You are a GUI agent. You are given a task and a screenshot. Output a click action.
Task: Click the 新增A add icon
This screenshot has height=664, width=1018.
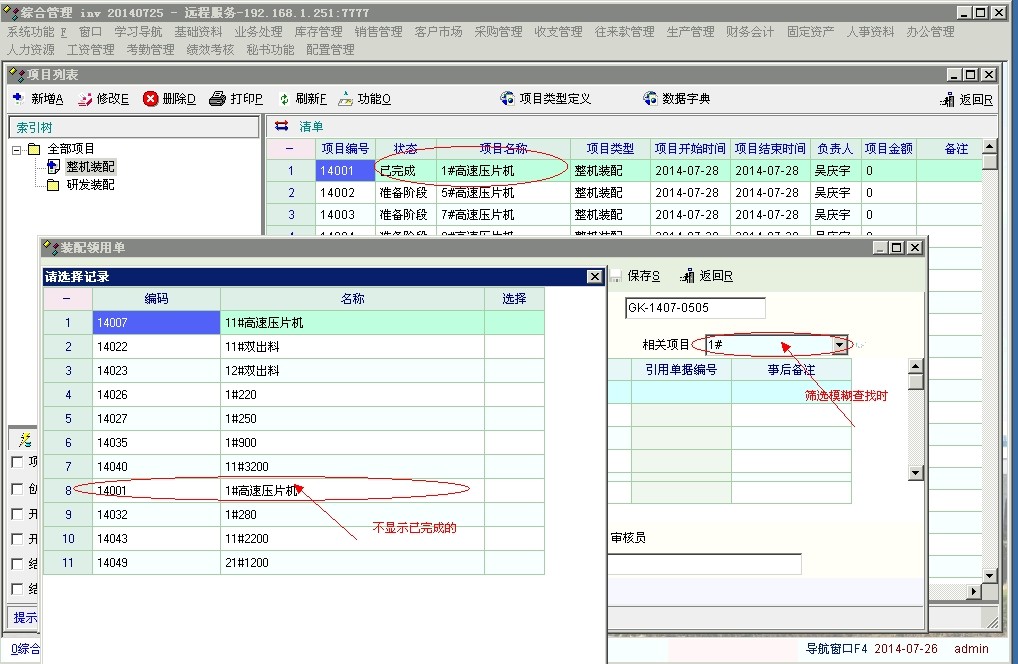pos(19,99)
